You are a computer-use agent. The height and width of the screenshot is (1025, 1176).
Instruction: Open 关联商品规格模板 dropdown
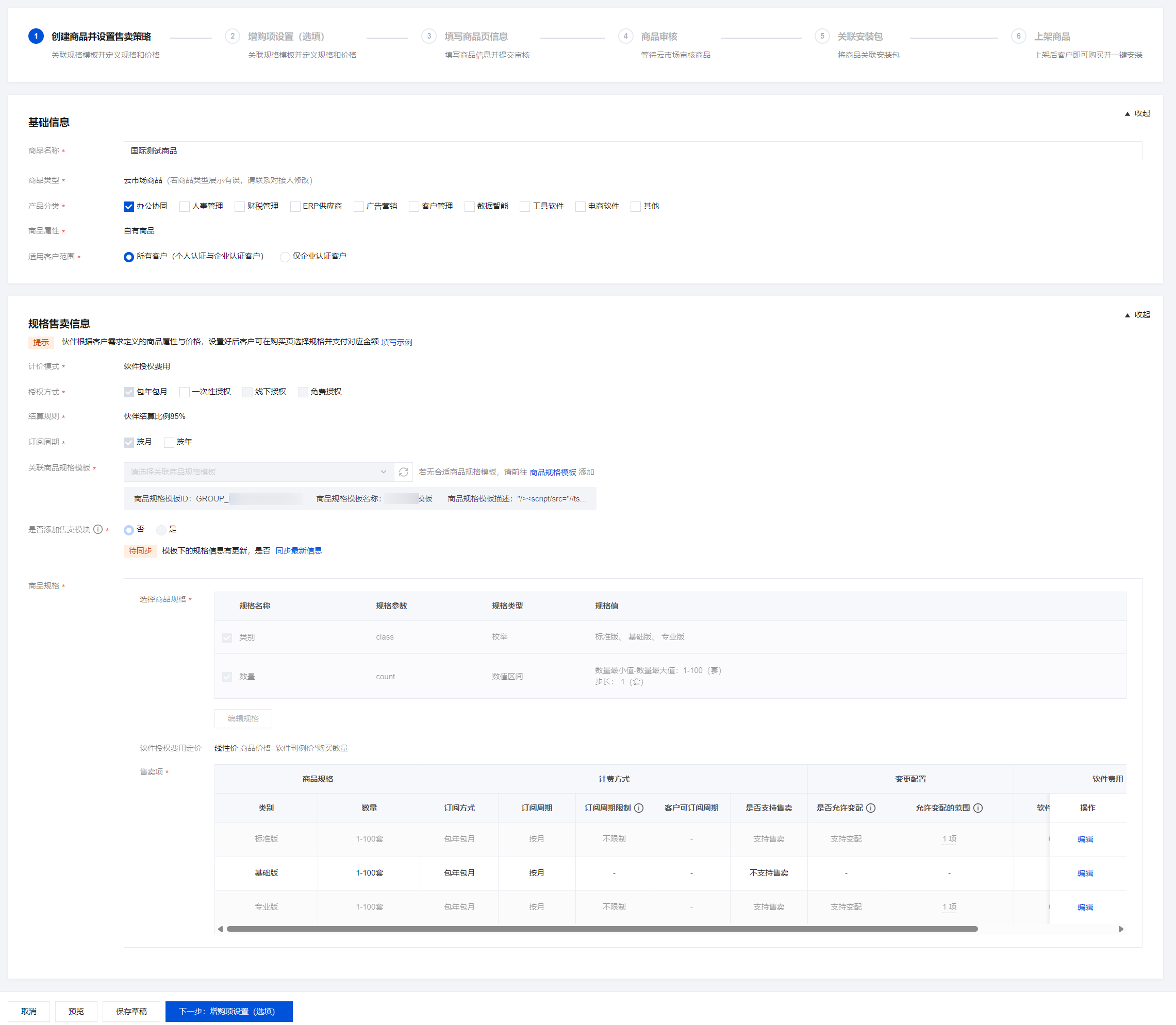(258, 472)
